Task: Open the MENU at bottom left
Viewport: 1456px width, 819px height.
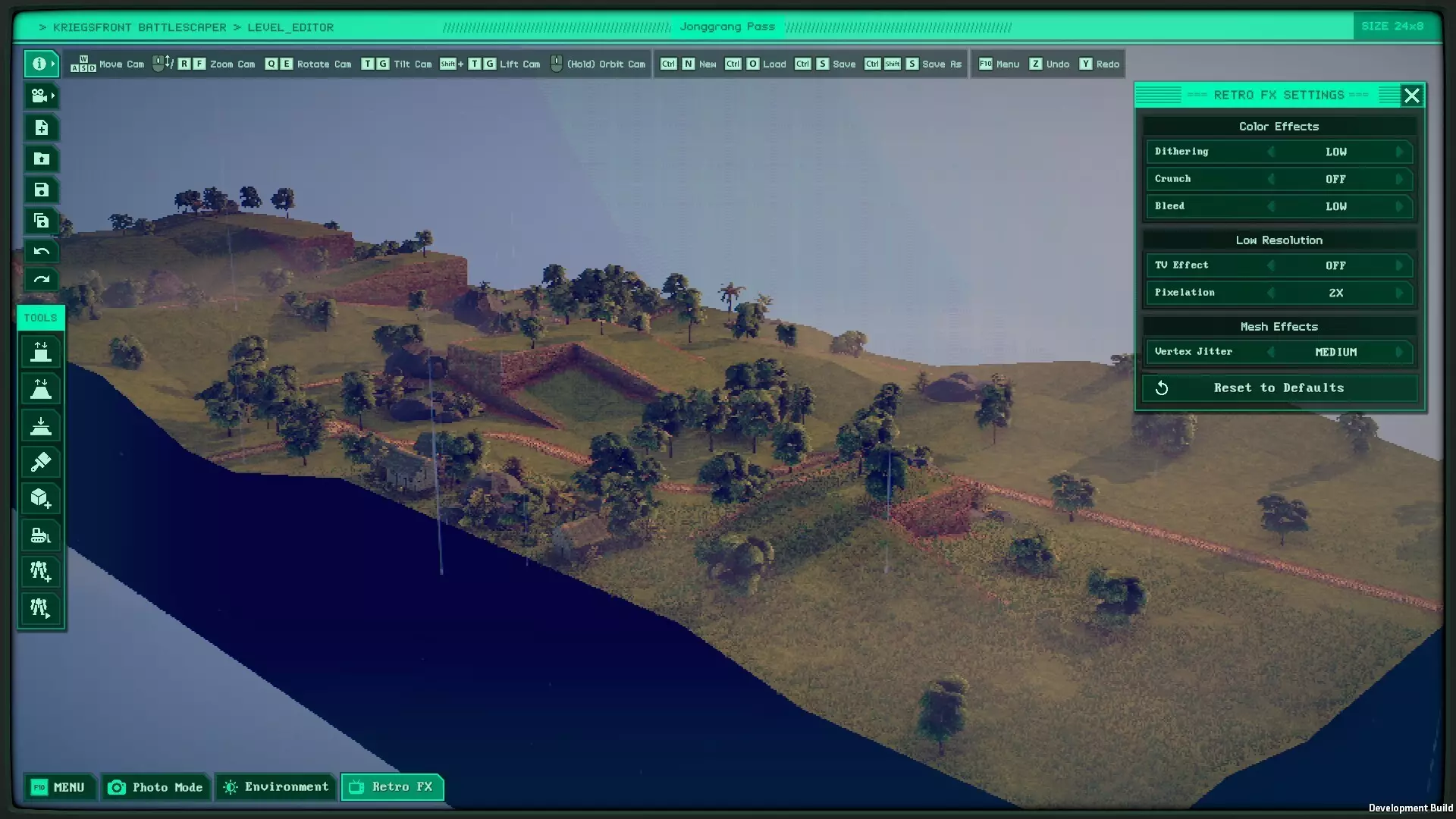Action: point(60,787)
